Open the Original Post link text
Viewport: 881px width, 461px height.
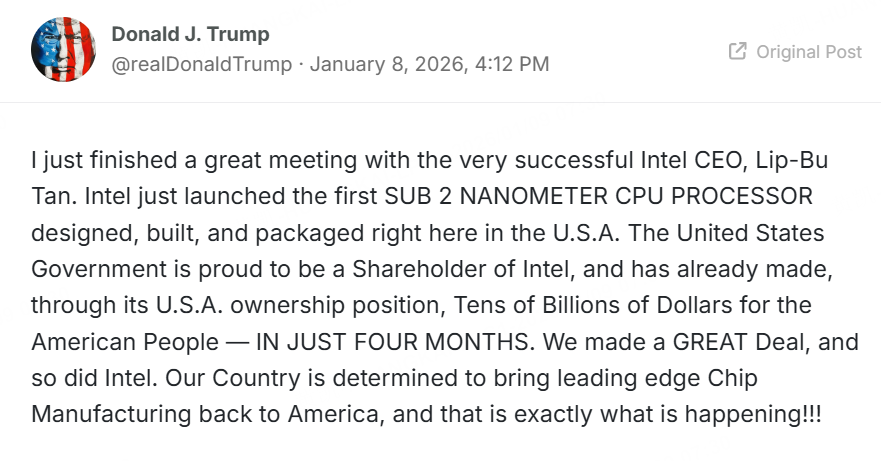809,52
